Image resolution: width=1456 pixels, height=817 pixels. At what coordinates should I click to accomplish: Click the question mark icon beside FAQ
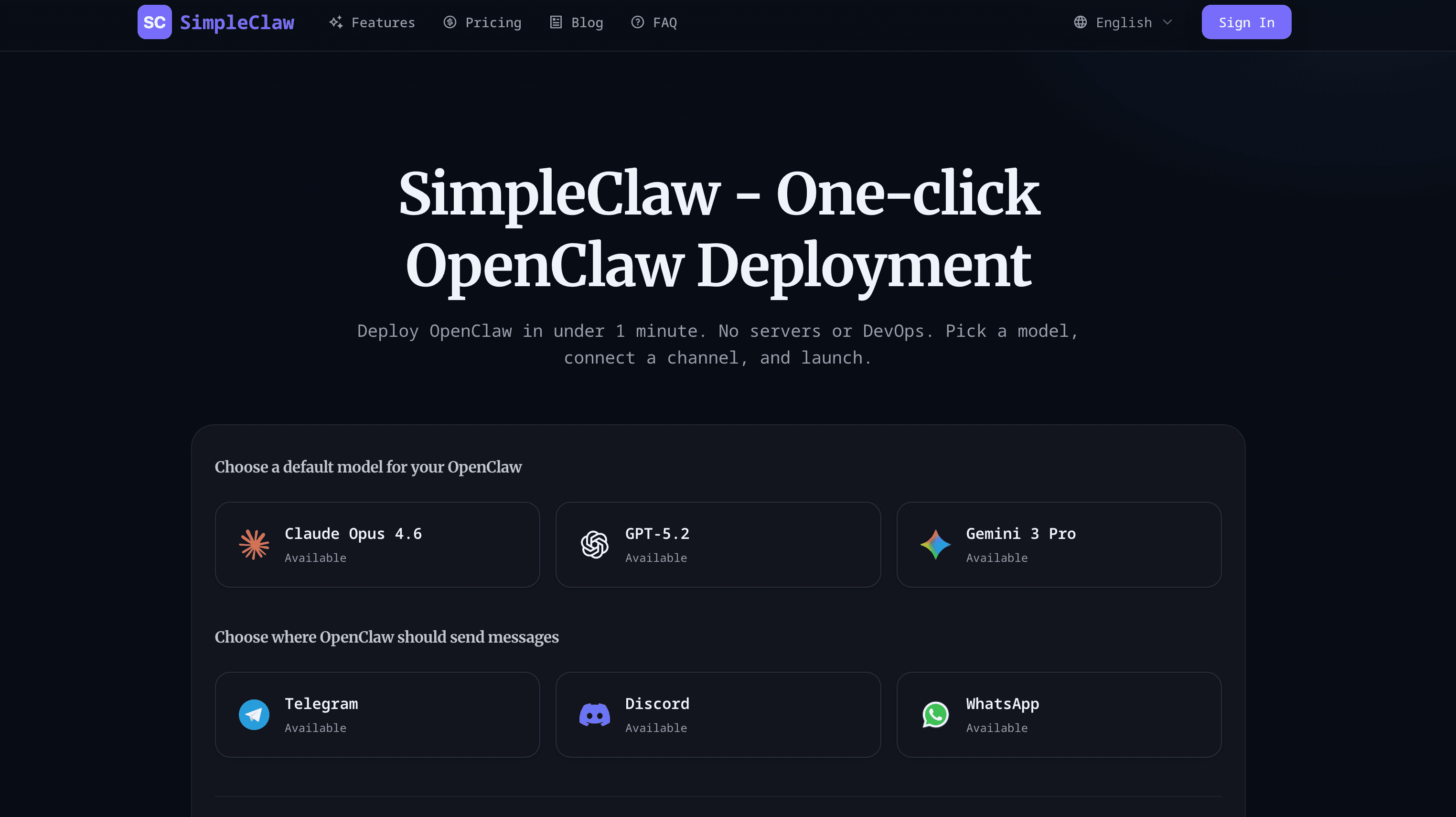(637, 22)
